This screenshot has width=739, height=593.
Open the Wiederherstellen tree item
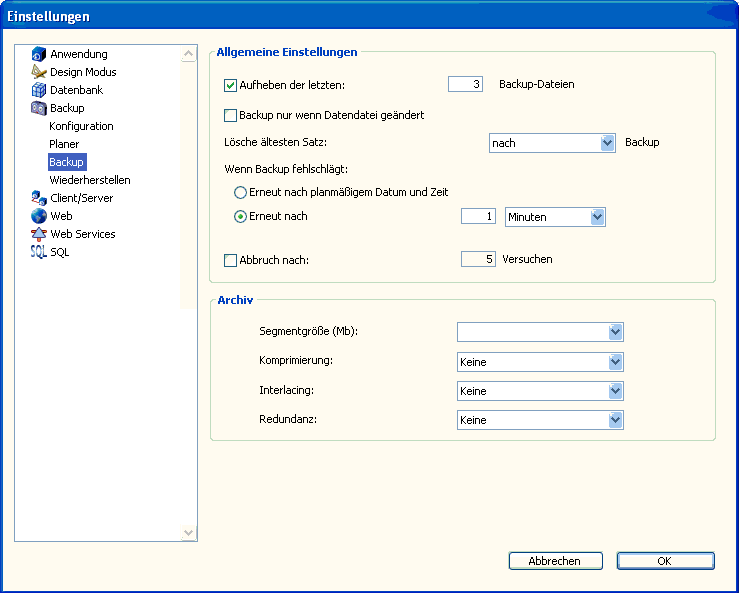(89, 180)
